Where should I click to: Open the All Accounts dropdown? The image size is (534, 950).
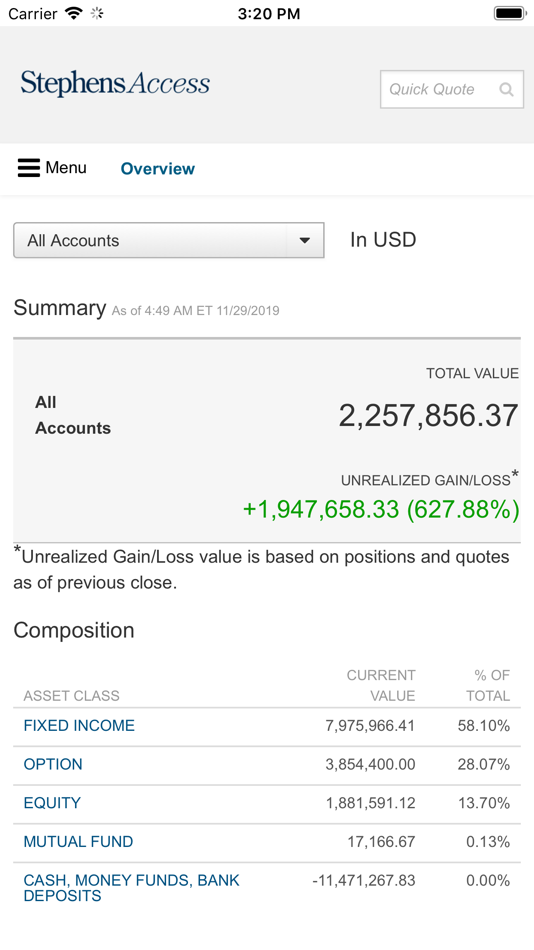169,241
